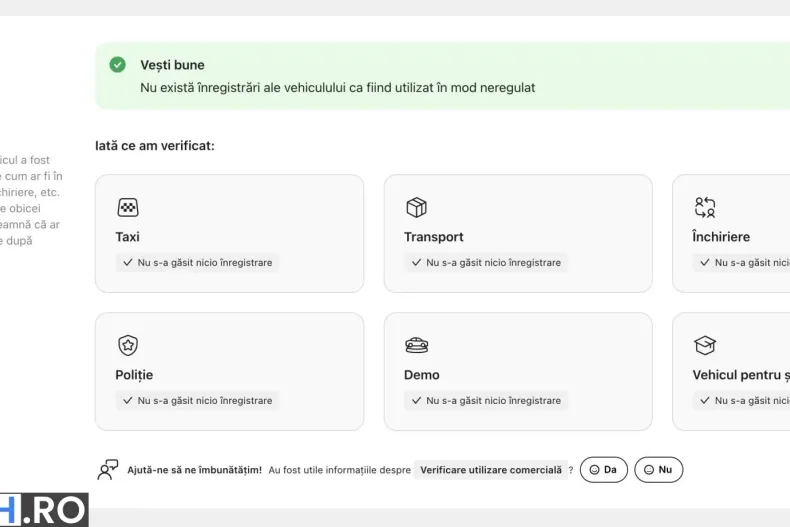This screenshot has height=527, width=790.
Task: Answer Nu to the feedback question
Action: [659, 470]
